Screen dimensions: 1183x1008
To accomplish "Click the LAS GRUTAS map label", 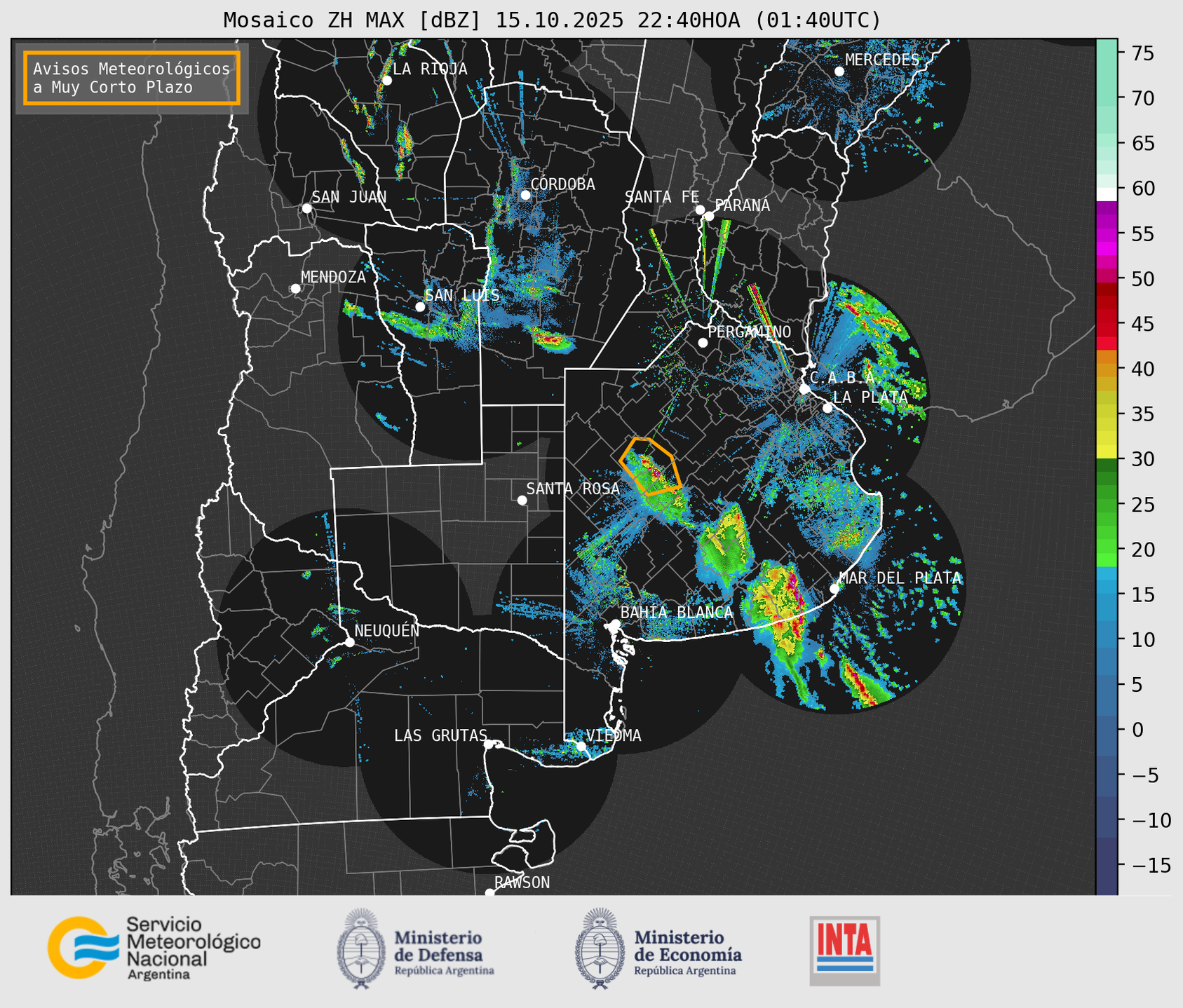I will (440, 735).
